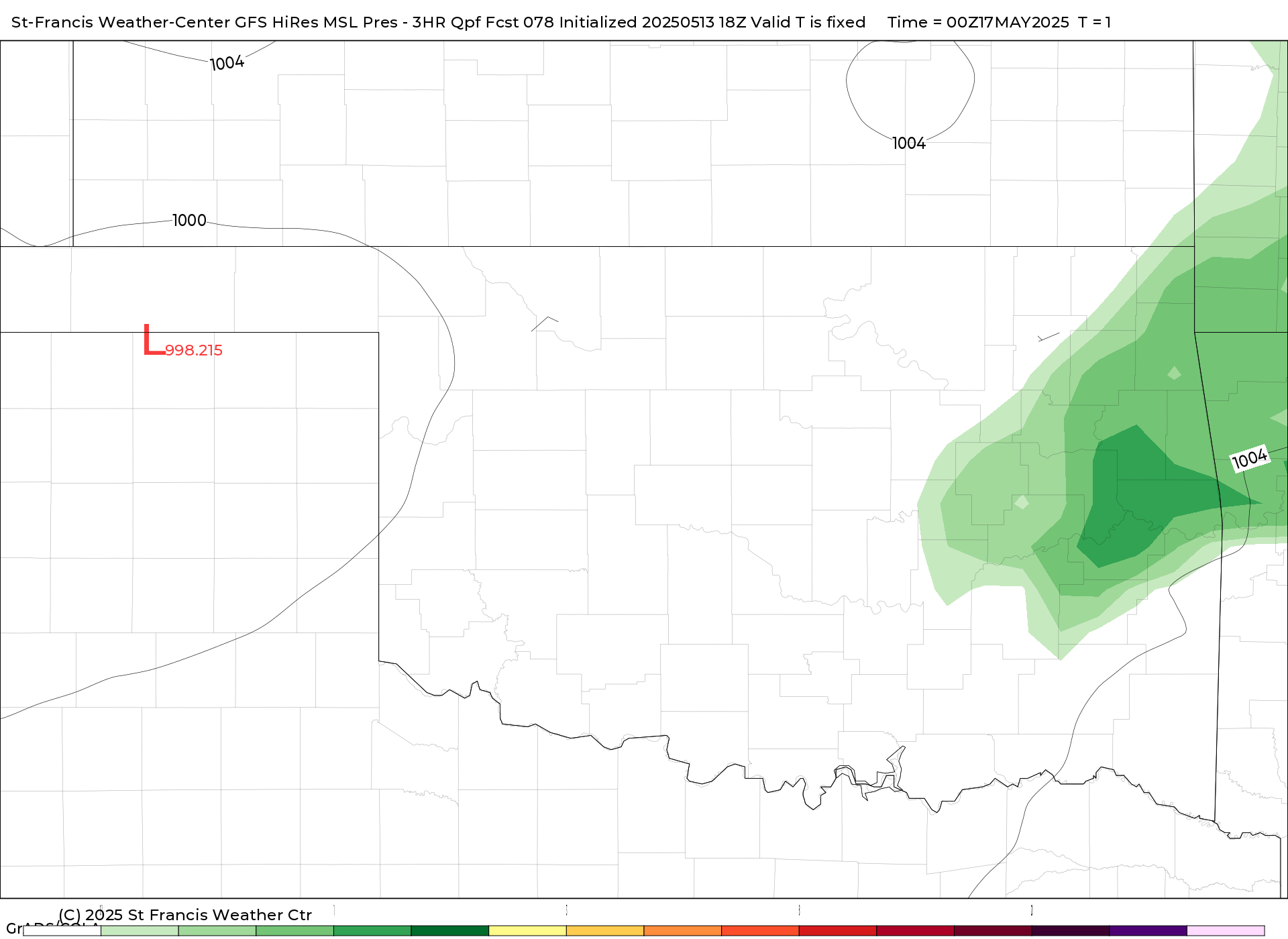Click the white legend swatch
This screenshot has height=939, width=1288.
tap(62, 931)
